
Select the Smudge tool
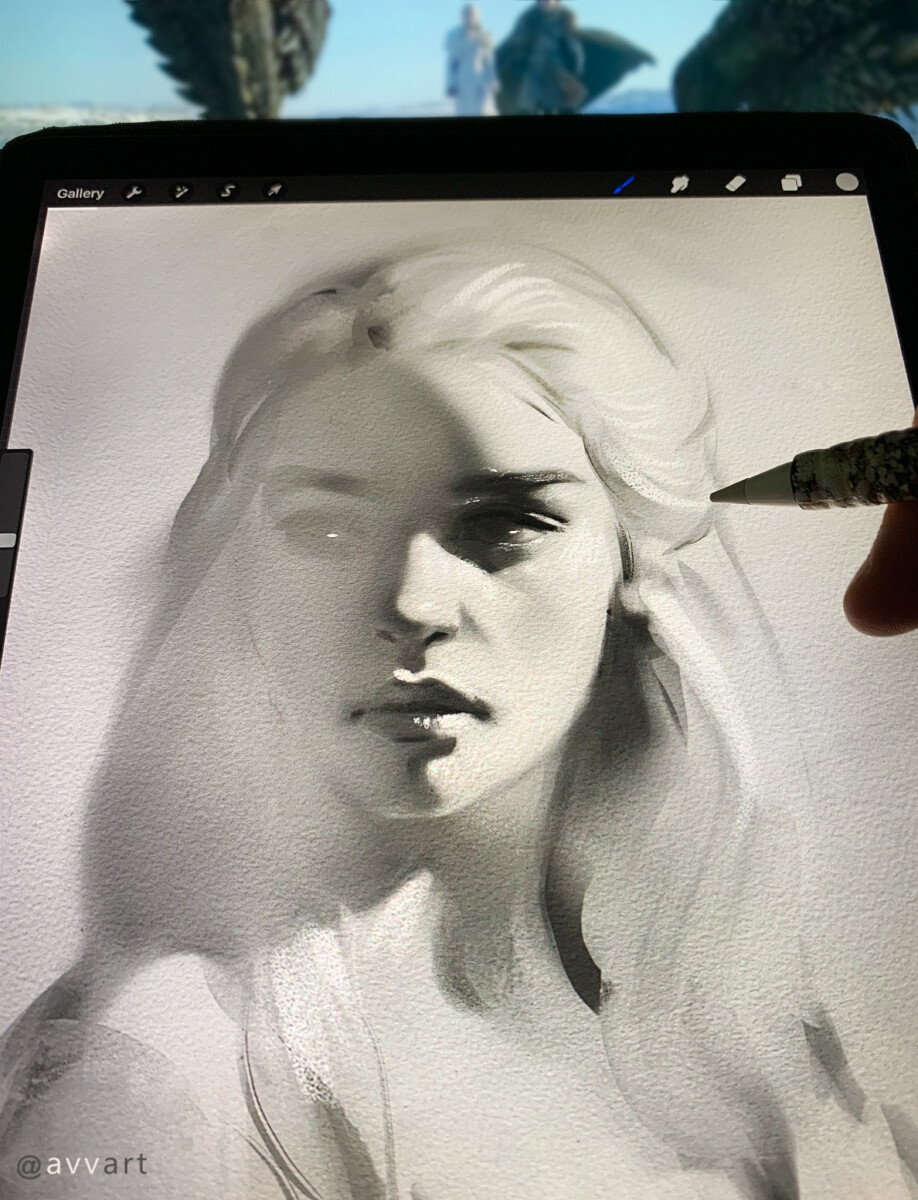[680, 184]
